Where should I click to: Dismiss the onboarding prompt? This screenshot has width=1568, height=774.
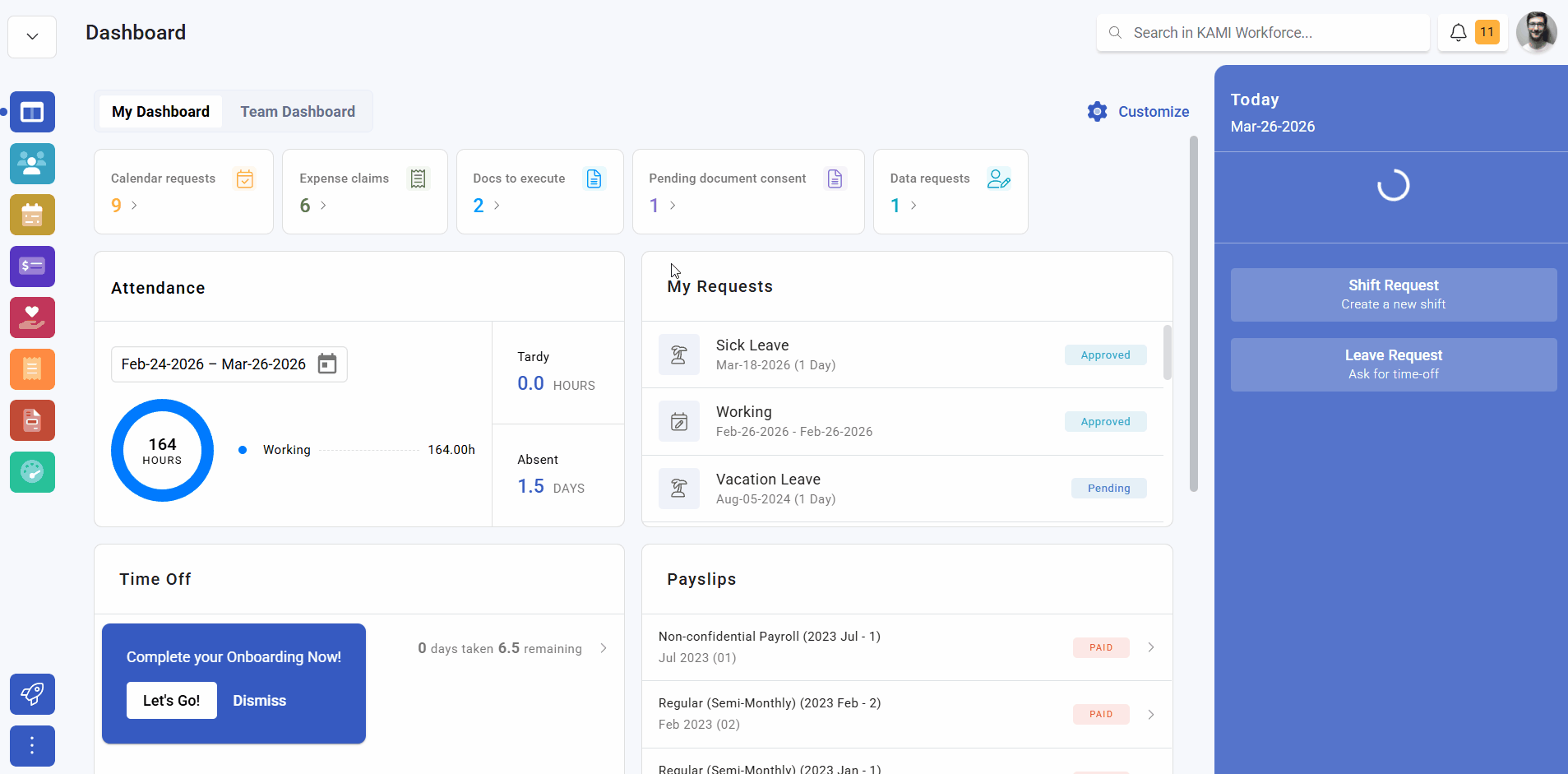260,701
